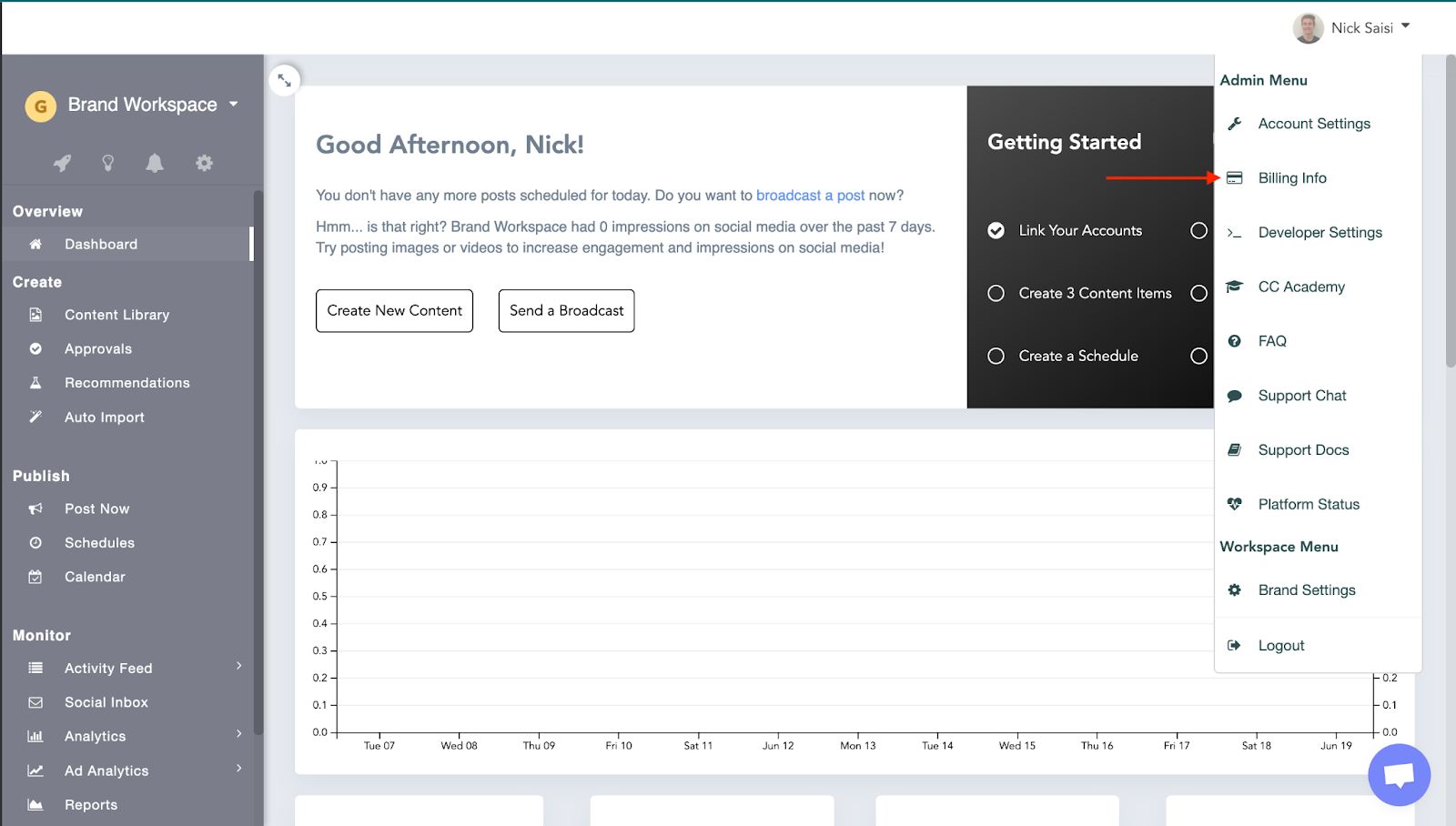Go to Content Library in sidebar
This screenshot has height=826, width=1456.
116,315
